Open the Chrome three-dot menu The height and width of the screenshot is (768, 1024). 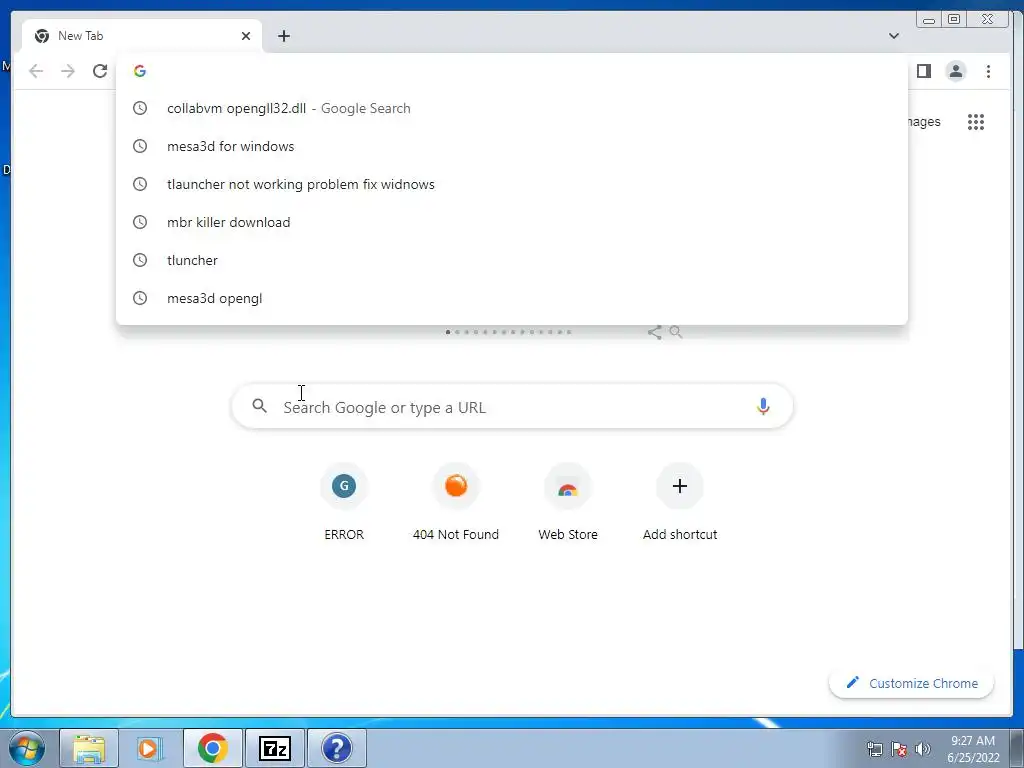pyautogui.click(x=988, y=71)
